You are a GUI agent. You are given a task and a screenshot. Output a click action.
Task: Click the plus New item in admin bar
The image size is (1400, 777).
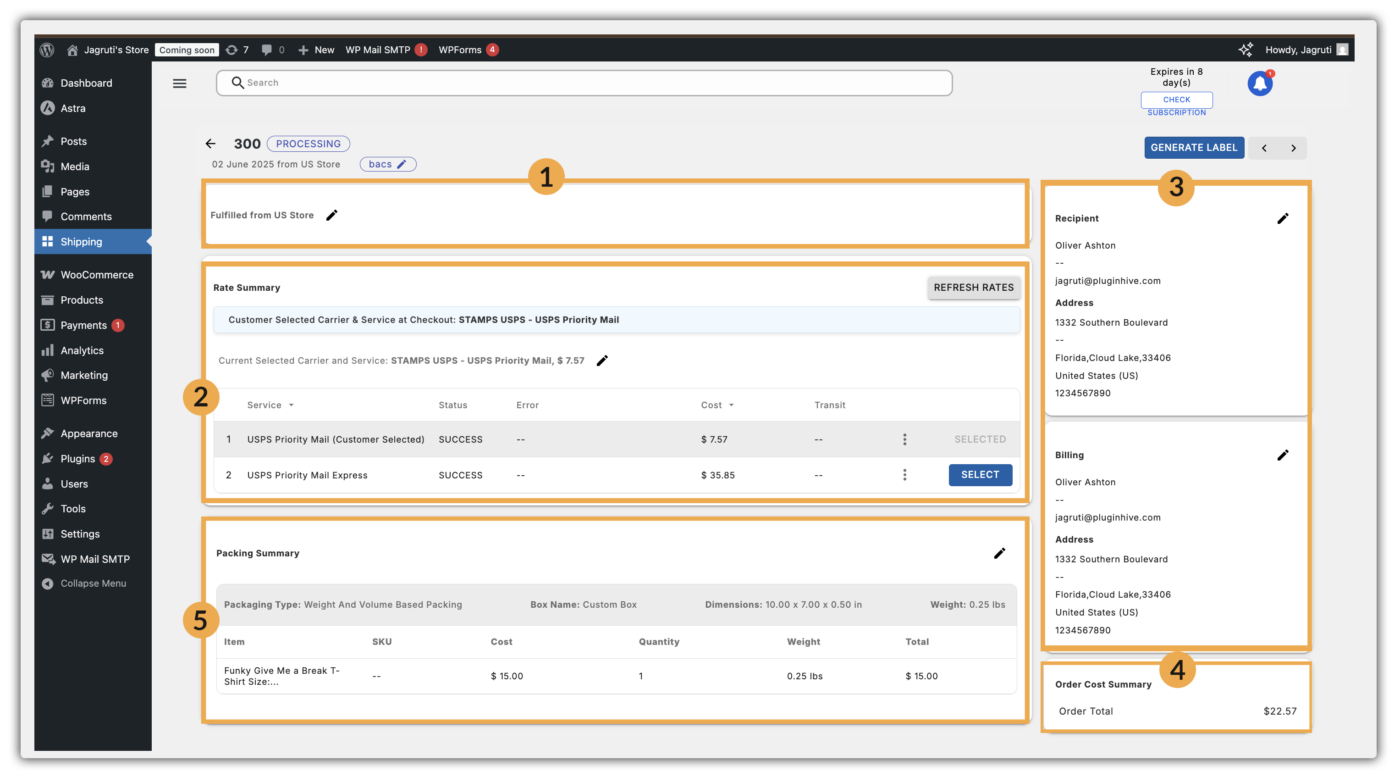coord(316,50)
